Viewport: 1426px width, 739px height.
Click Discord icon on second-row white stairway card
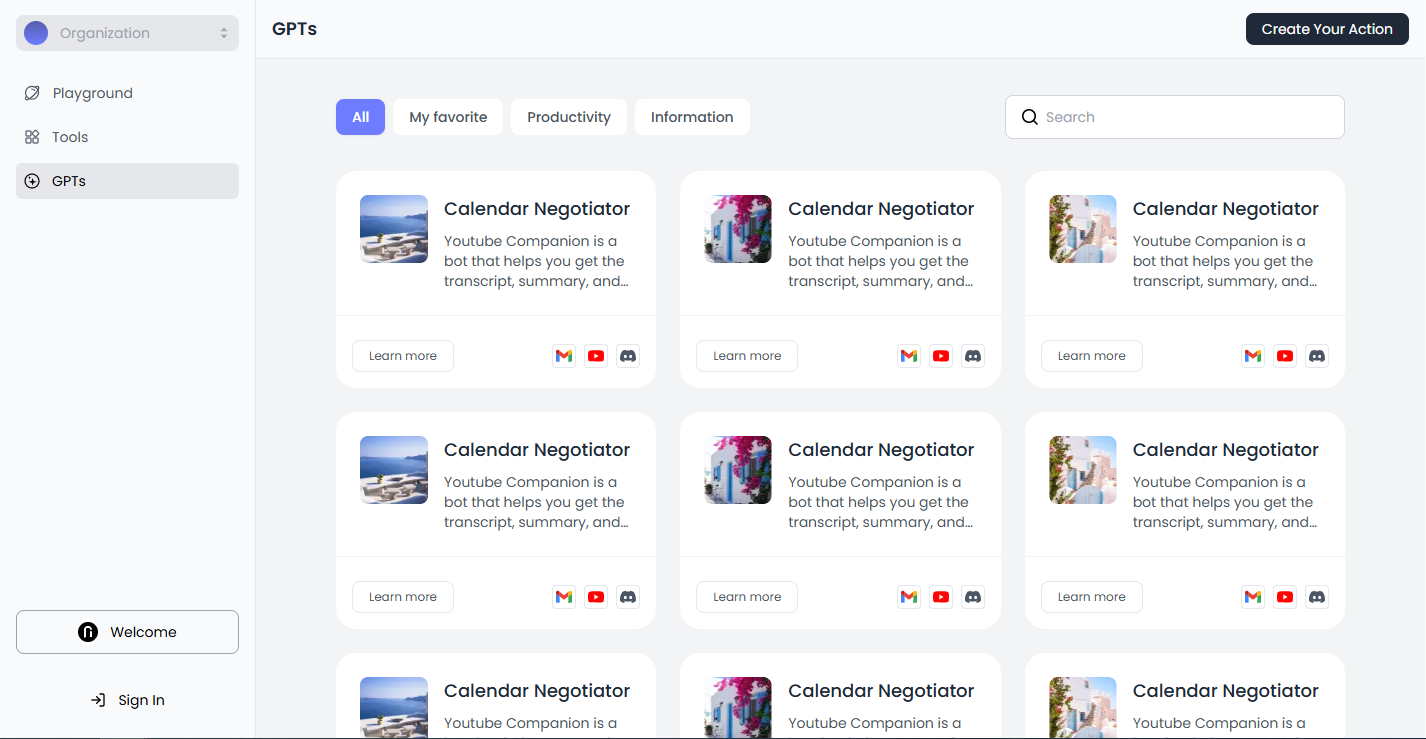[1317, 597]
